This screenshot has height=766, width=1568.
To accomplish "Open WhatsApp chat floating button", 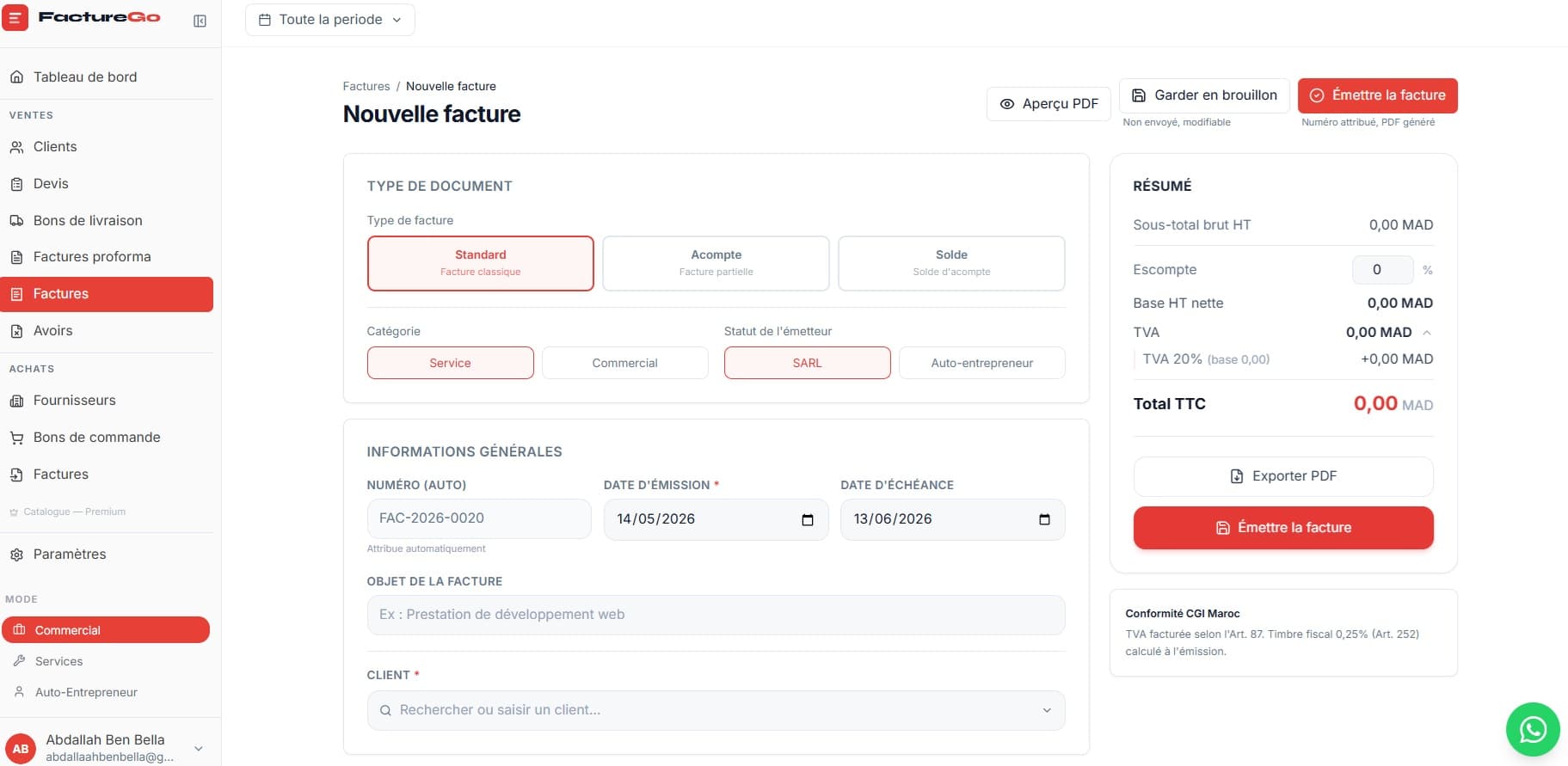I will 1533,730.
